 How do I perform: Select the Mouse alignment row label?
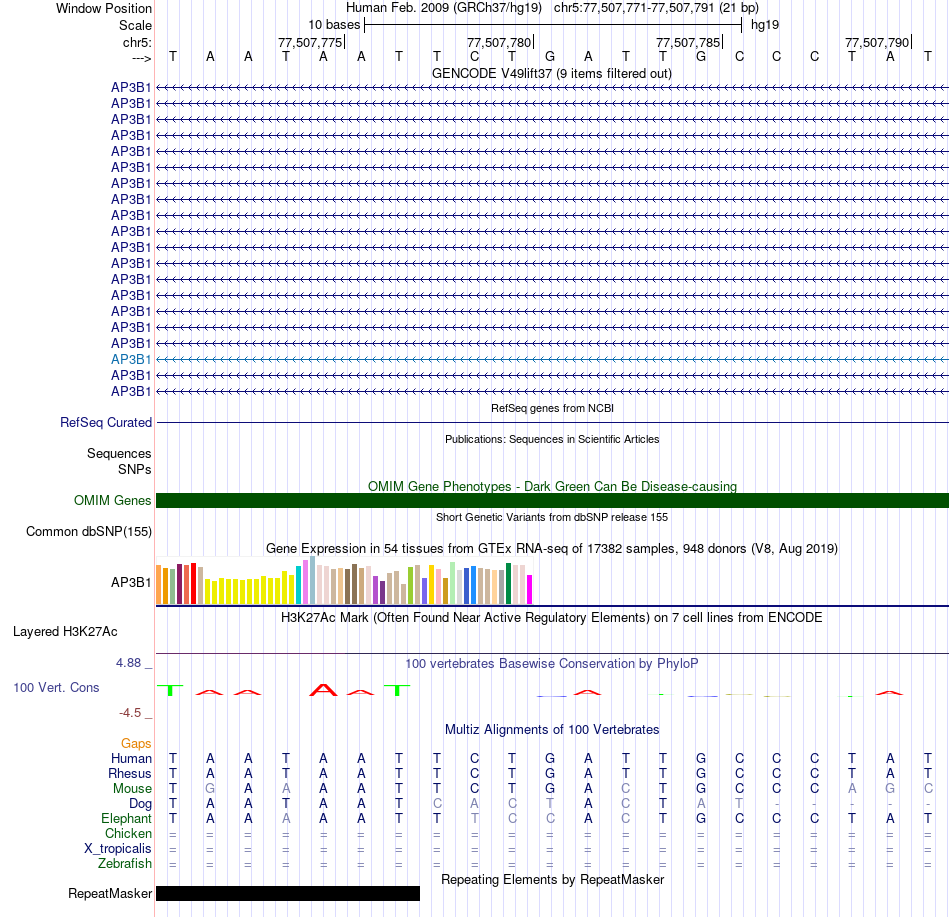[132, 789]
